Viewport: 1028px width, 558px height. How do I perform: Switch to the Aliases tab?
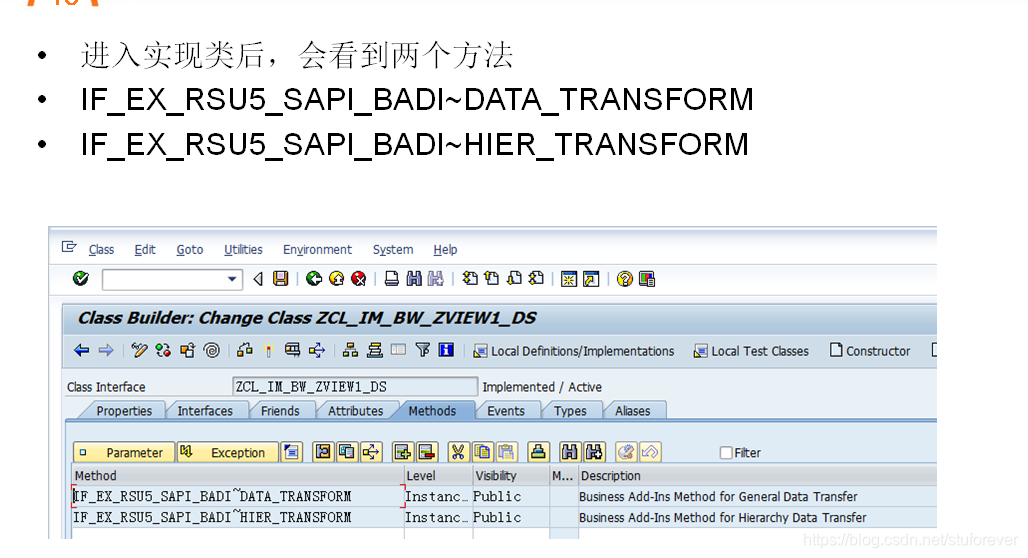633,411
